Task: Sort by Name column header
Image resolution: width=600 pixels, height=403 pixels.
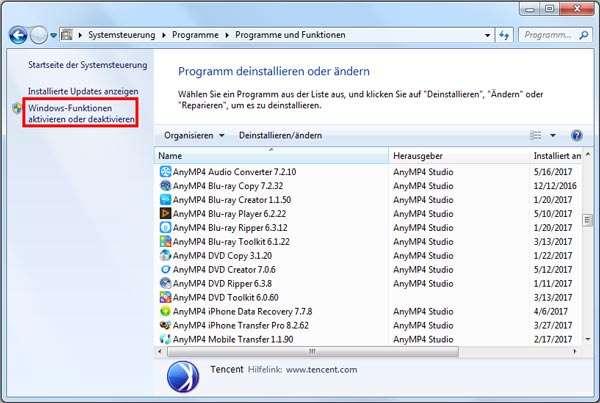Action: (x=271, y=156)
